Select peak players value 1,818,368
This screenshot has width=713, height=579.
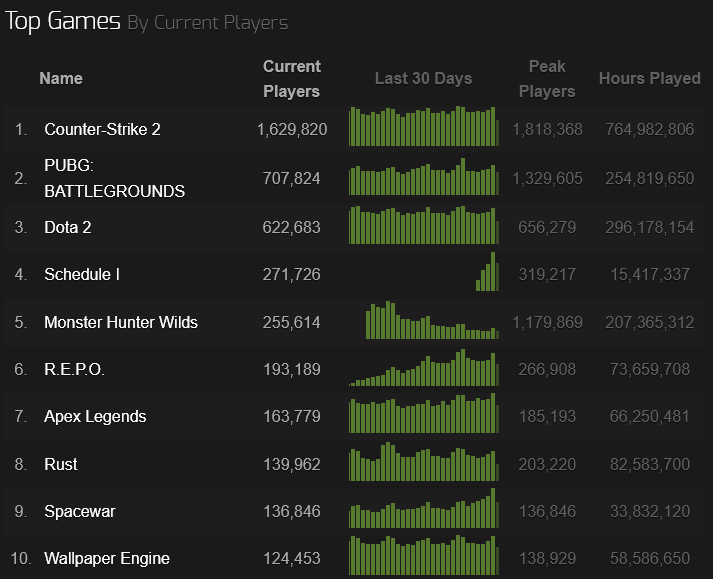coord(547,130)
